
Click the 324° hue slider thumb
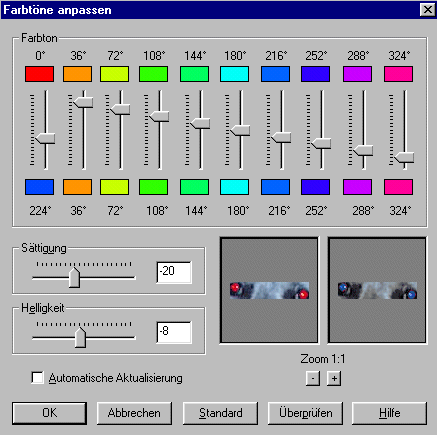404,157
